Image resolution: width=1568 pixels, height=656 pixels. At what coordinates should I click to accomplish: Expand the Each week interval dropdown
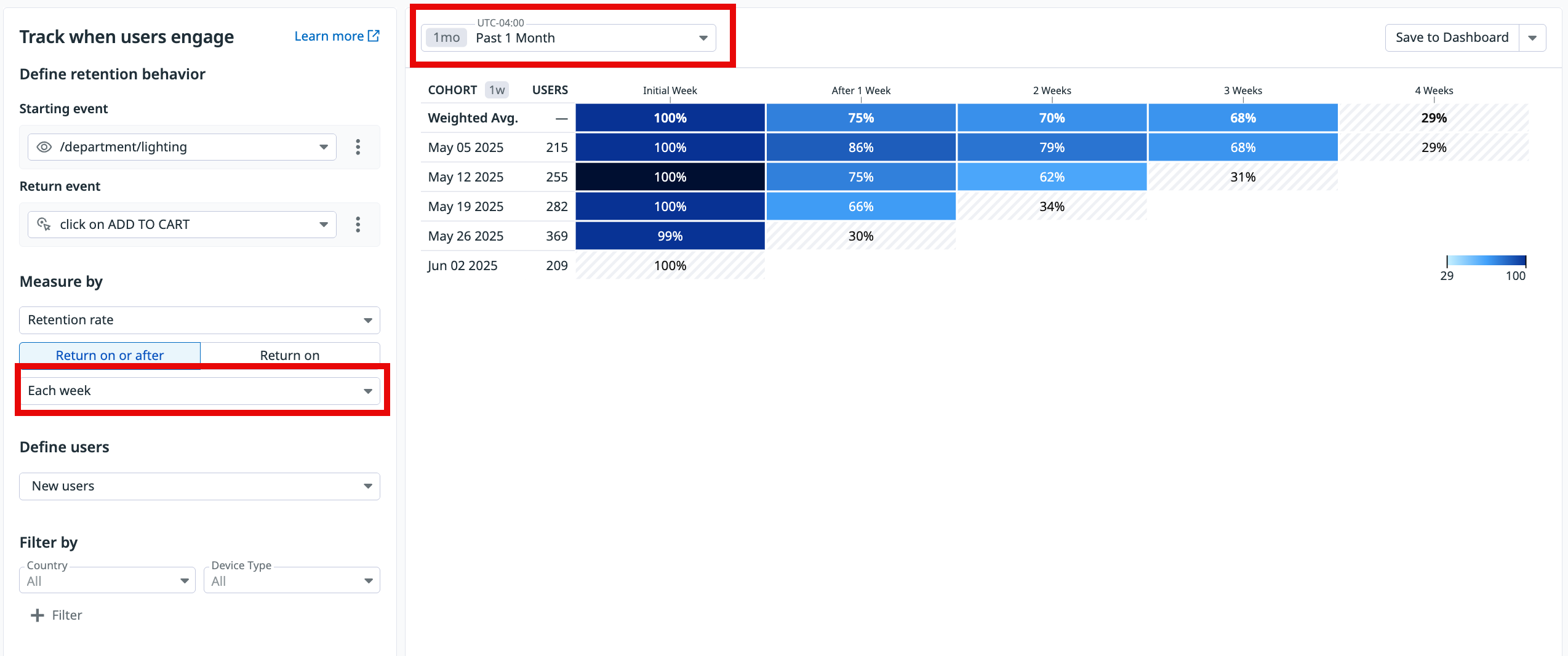click(x=367, y=391)
